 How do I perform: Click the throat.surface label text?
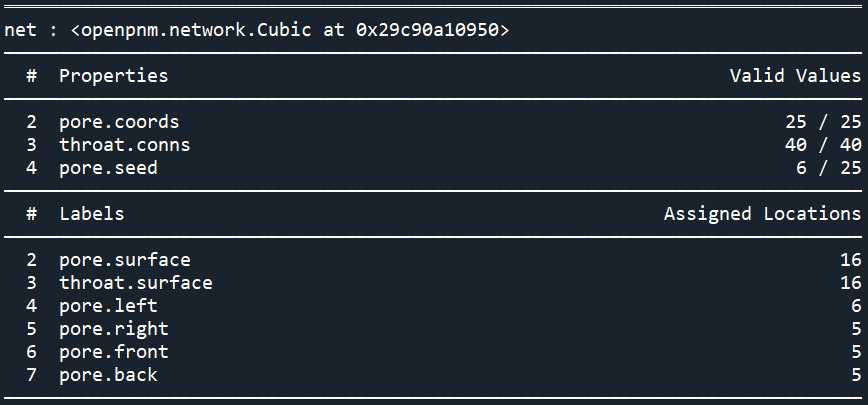tap(136, 283)
